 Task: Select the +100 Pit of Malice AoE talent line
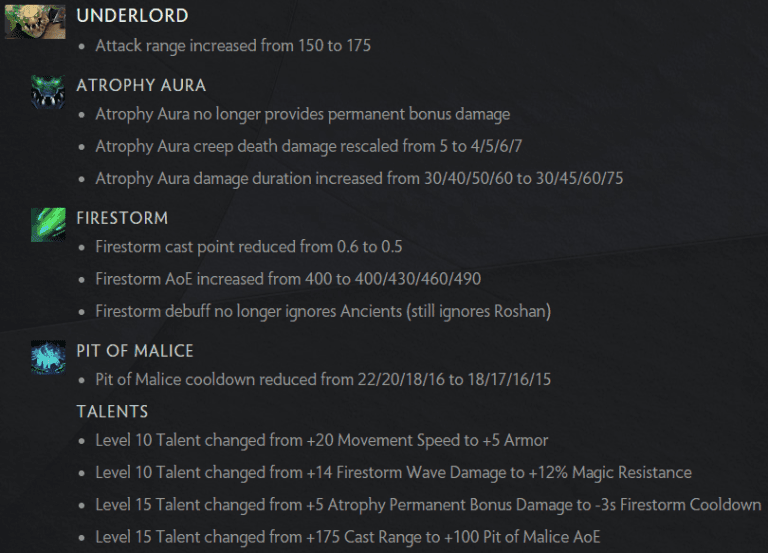click(x=347, y=537)
